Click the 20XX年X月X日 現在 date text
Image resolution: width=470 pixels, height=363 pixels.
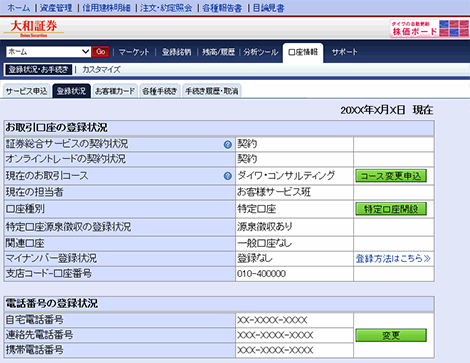coord(387,110)
